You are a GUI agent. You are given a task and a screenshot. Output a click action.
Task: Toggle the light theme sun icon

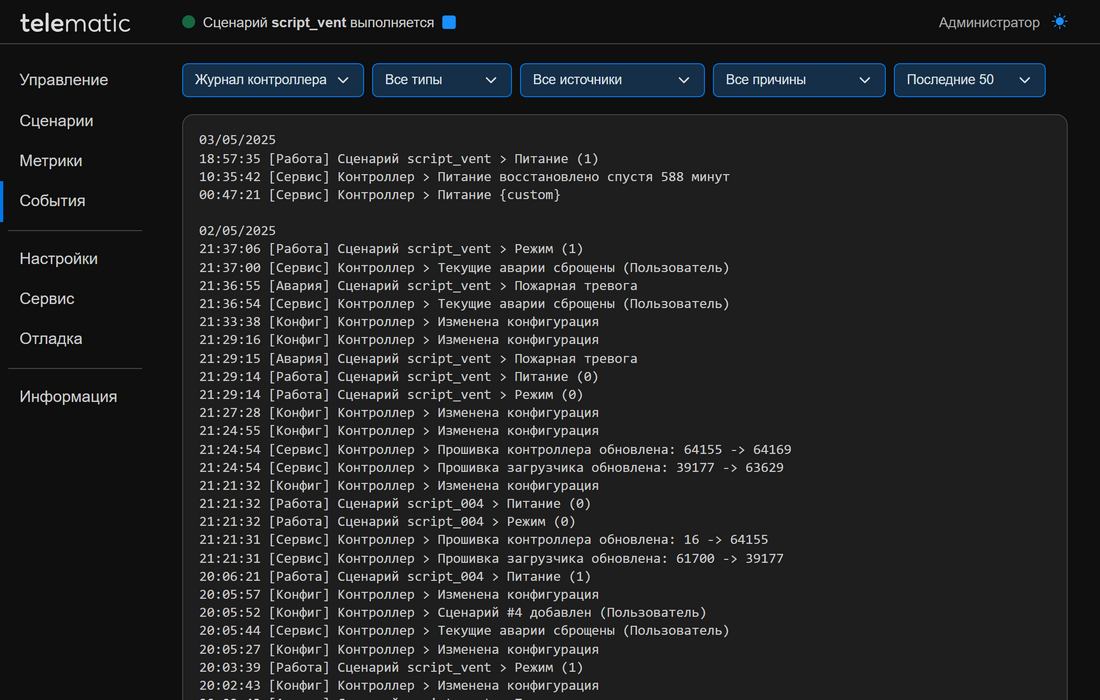coord(1059,22)
